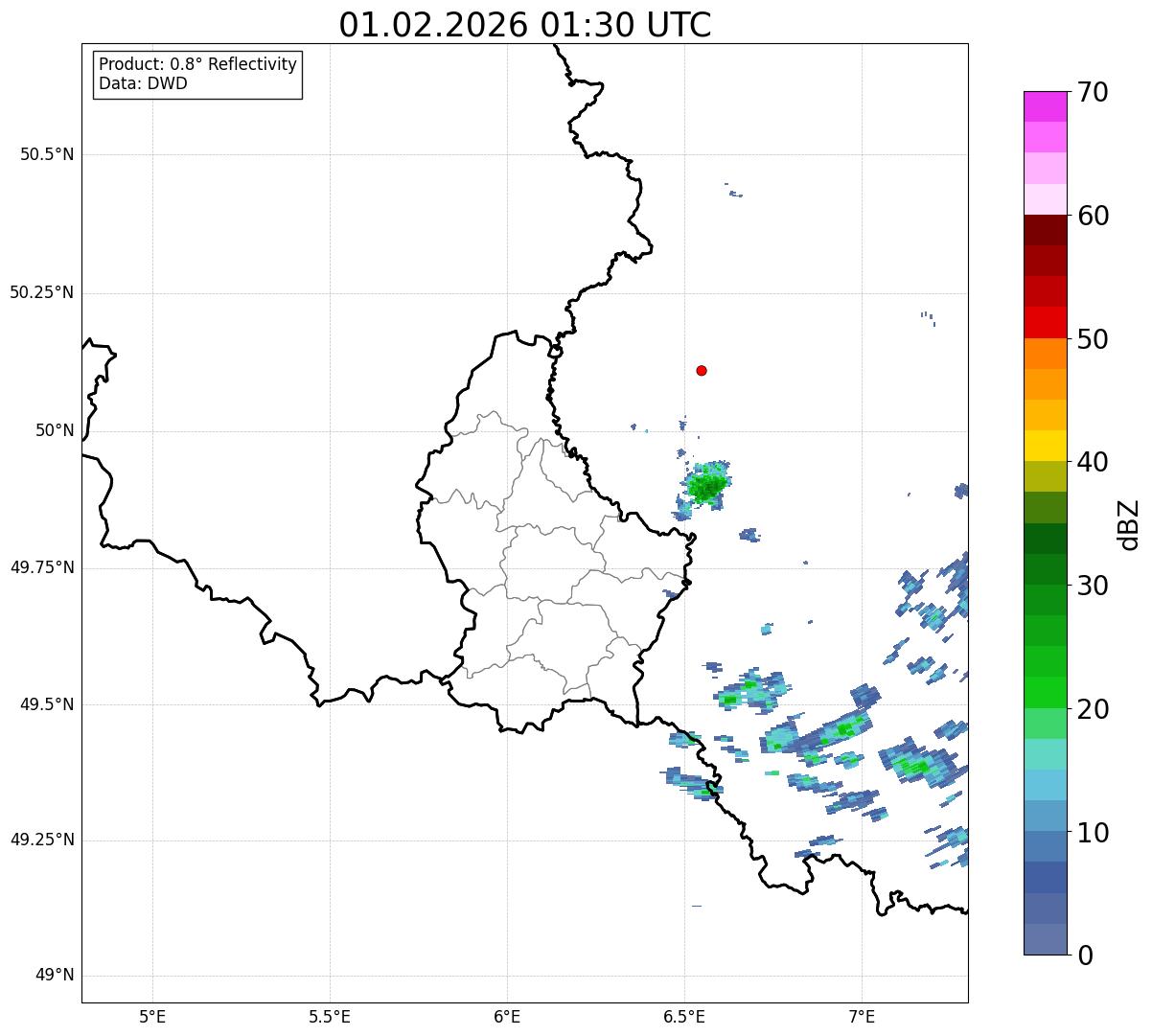
Task: Click the "Data: DWD" label
Action: (144, 83)
